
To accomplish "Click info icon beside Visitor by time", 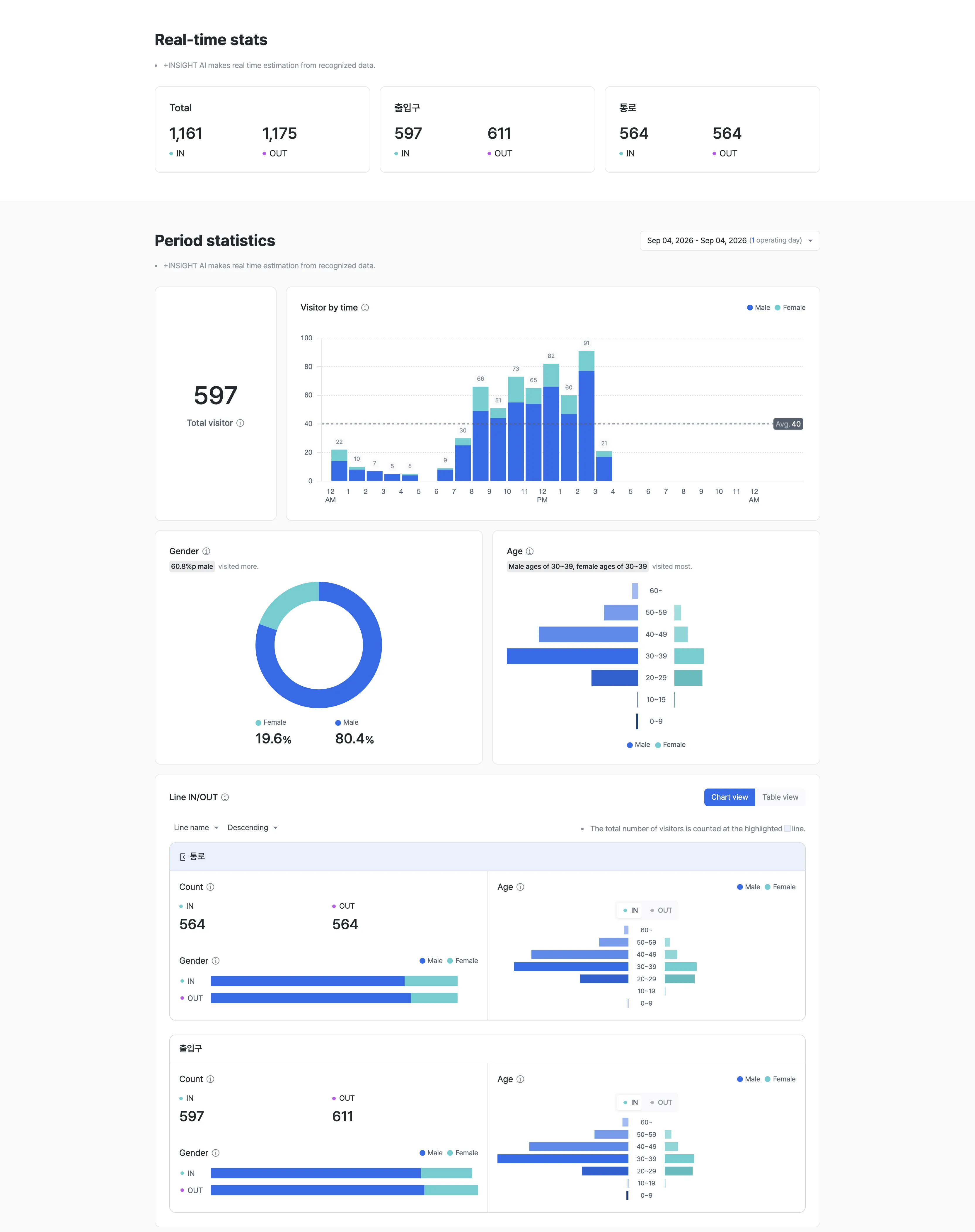I will [365, 308].
